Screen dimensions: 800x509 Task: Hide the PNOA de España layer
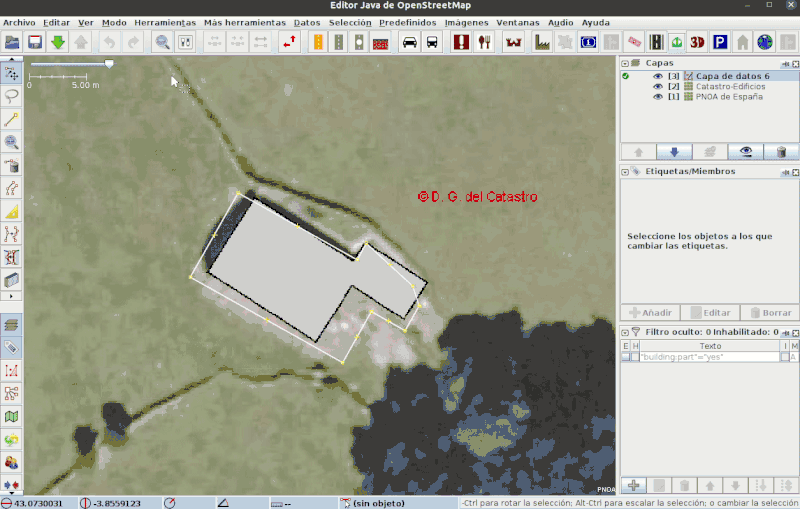click(x=658, y=97)
